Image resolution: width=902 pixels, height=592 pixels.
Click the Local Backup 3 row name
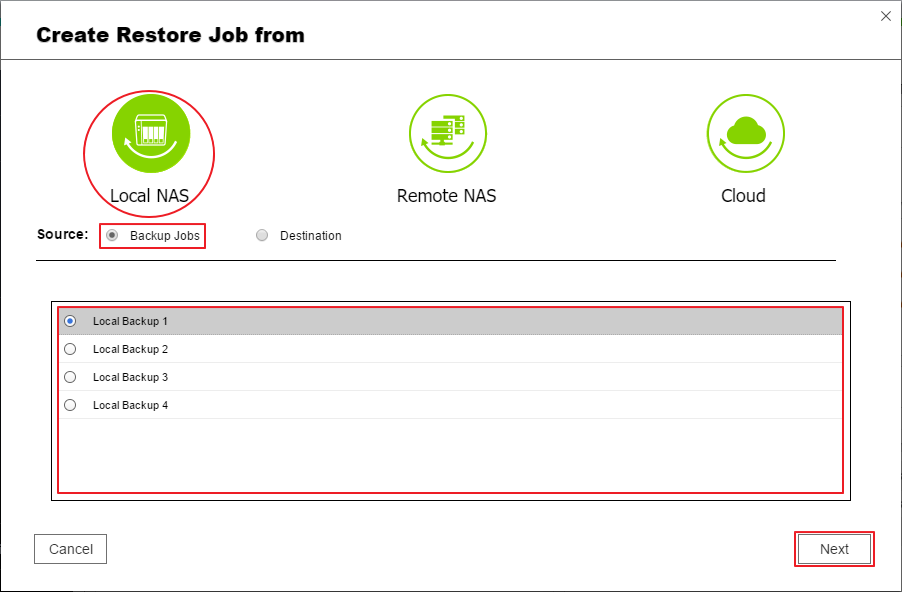[x=130, y=377]
